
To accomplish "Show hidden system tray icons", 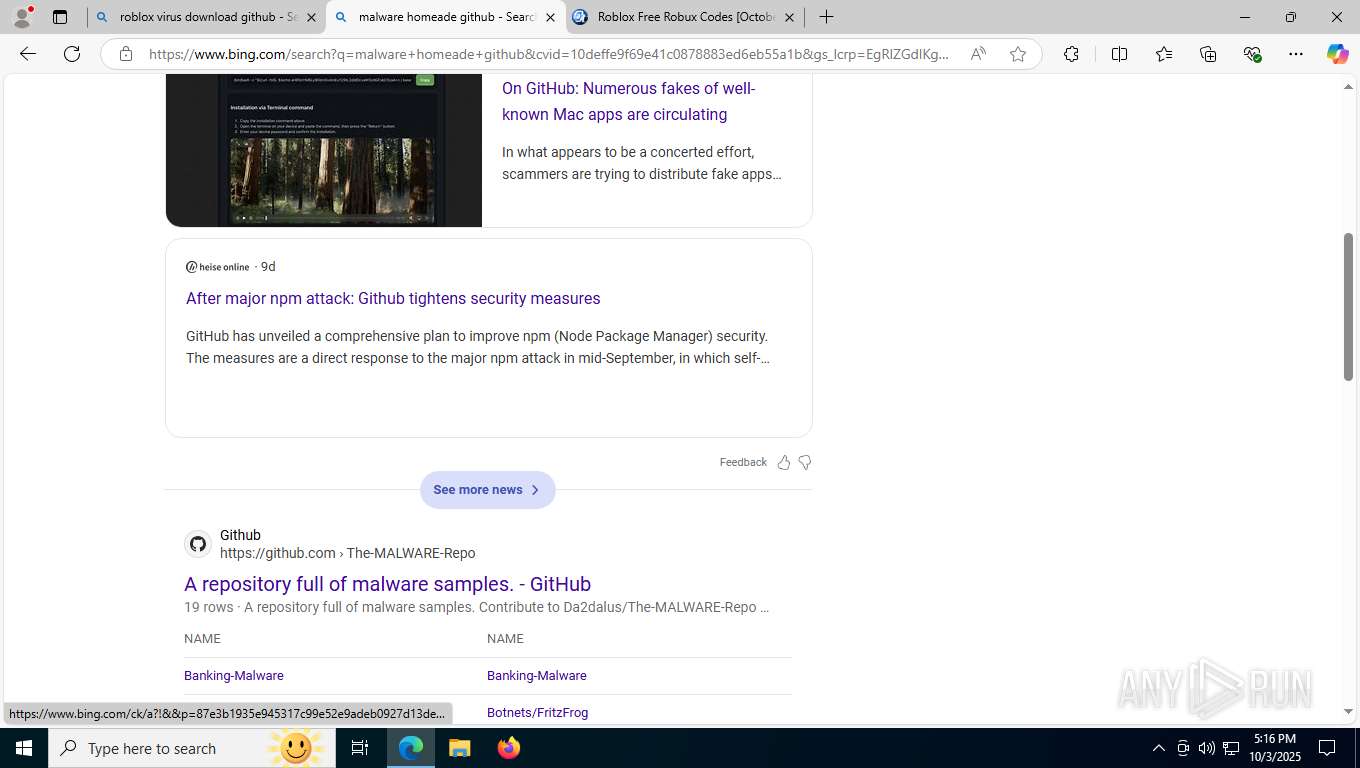I will tap(1159, 748).
